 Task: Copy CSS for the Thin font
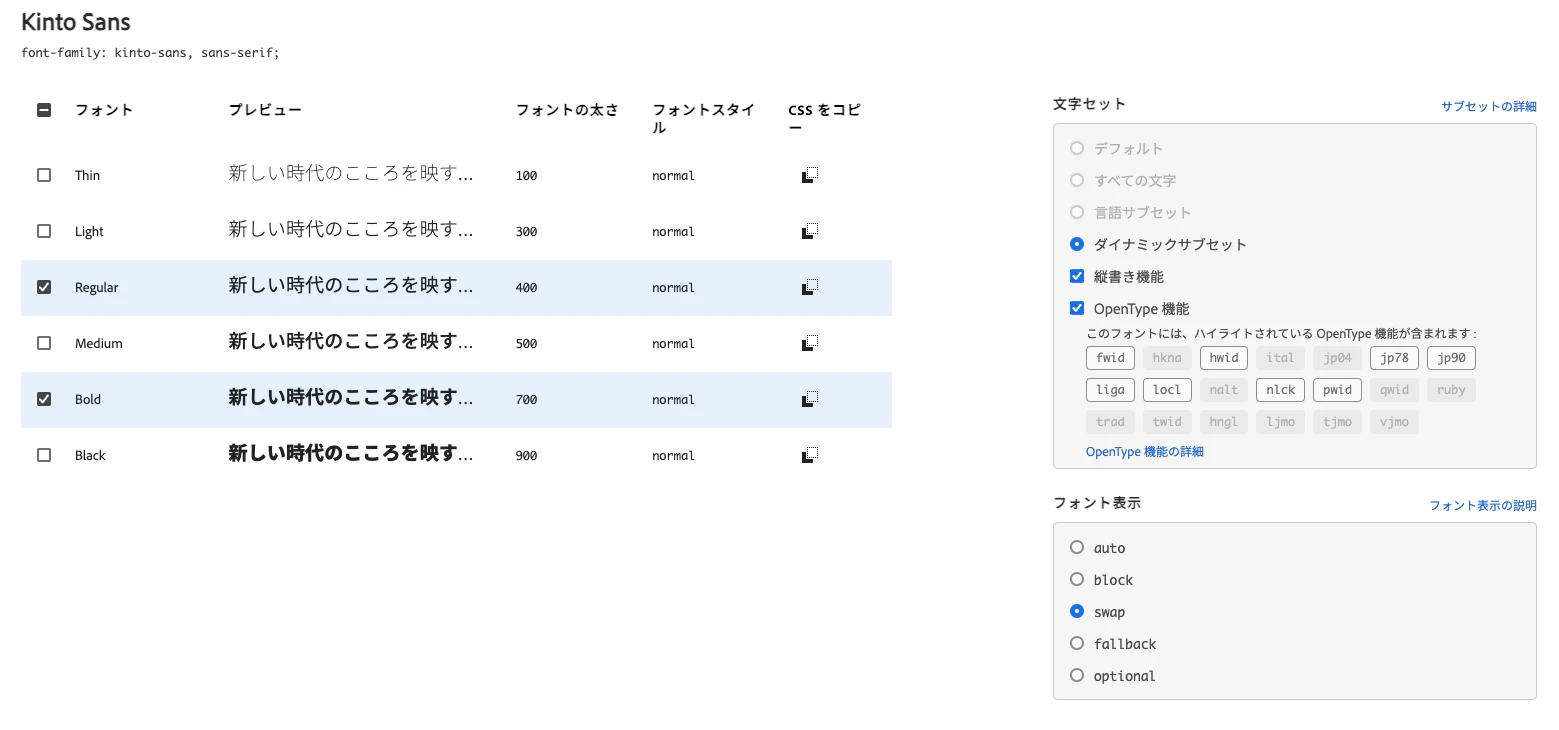click(x=810, y=175)
